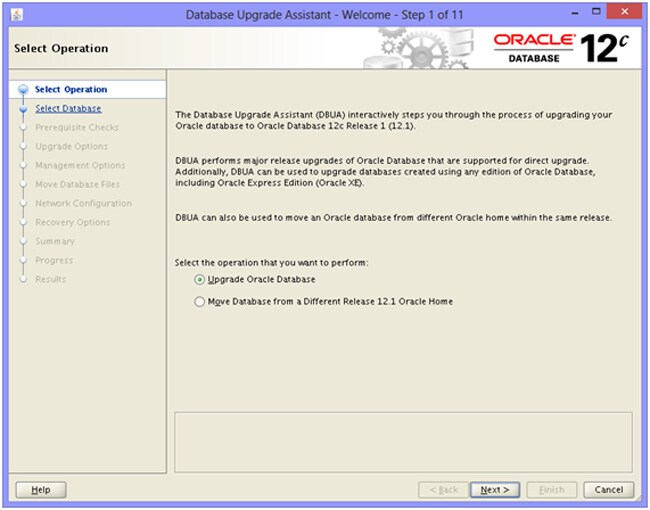650x510 pixels.
Task: Click the Java application icon in title bar
Action: pos(17,15)
